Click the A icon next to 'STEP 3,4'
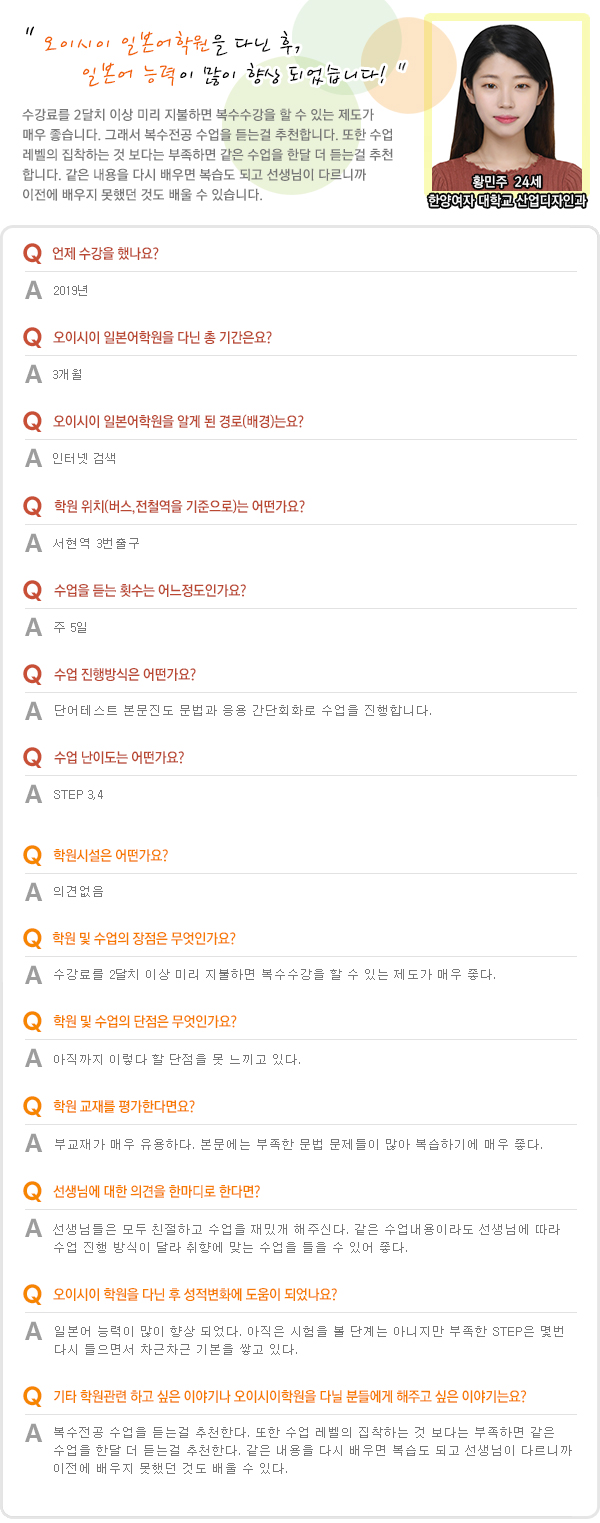Screen dimensions: 600x1523 pos(33,795)
